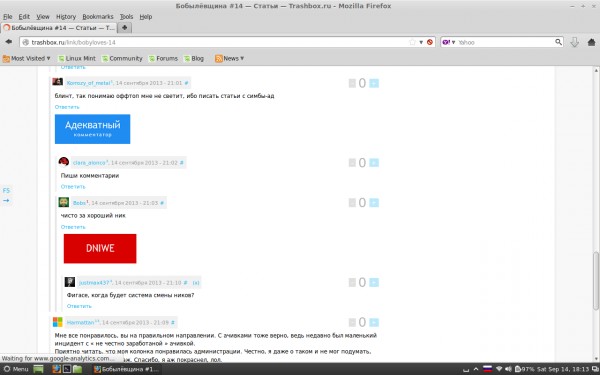The width and height of the screenshot is (600, 375).
Task: Click the search magnifier in Yahoo box
Action: click(558, 42)
